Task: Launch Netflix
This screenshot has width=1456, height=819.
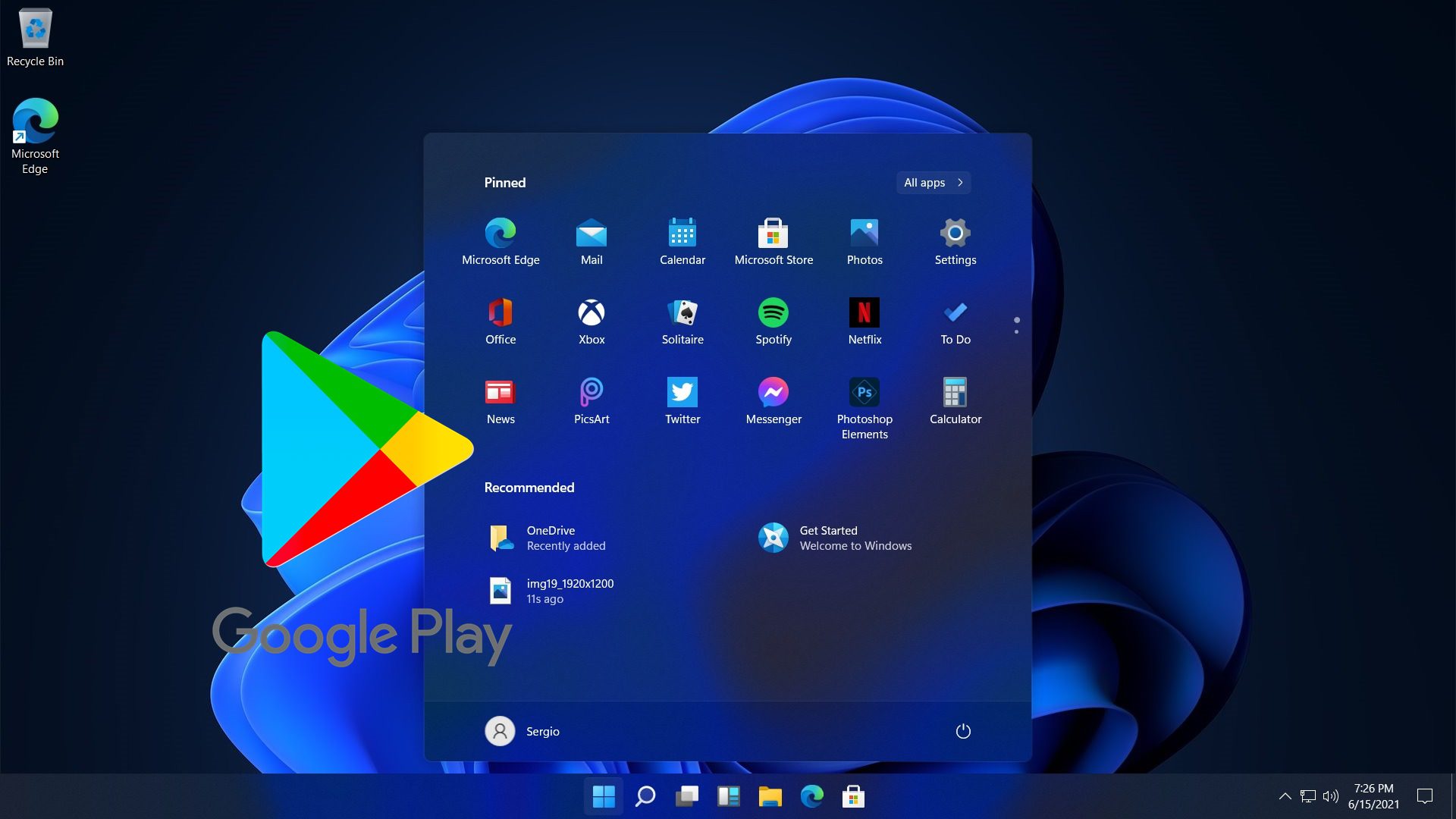Action: 864,321
